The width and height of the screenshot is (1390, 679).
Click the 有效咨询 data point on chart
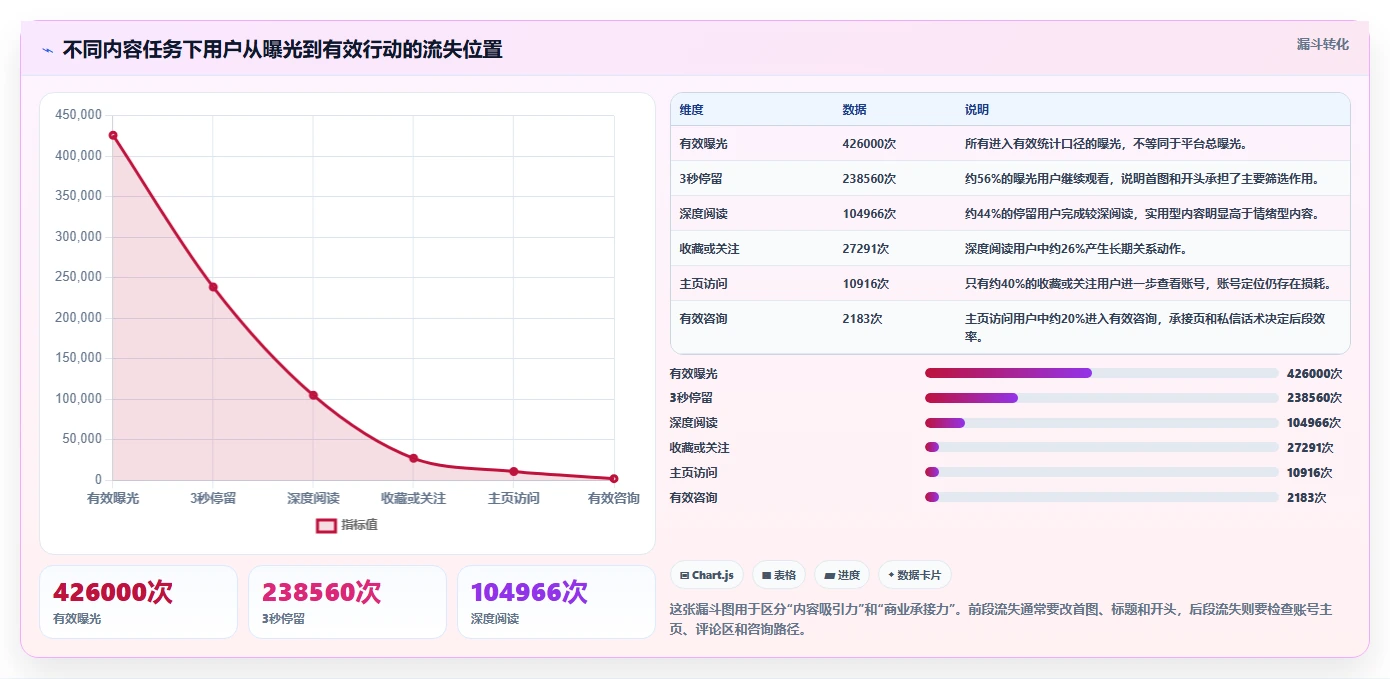click(x=613, y=479)
